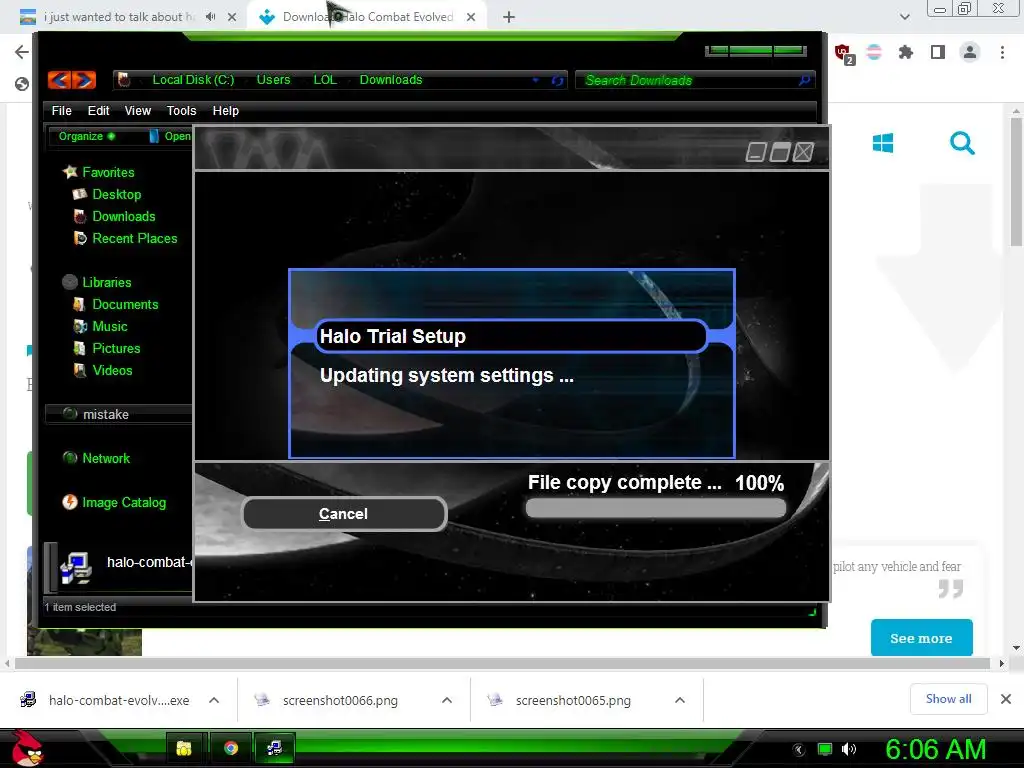Click the See more button
The height and width of the screenshot is (768, 1024).
921,638
